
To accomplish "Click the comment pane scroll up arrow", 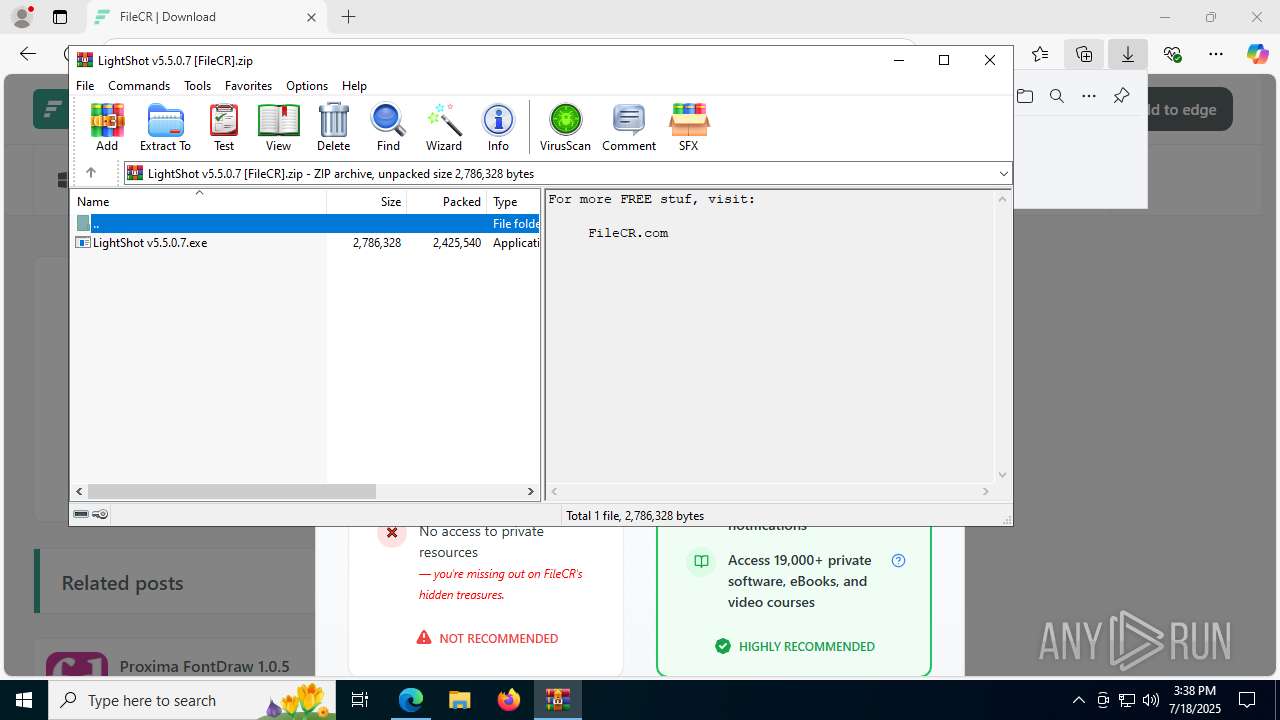I will [x=1002, y=199].
